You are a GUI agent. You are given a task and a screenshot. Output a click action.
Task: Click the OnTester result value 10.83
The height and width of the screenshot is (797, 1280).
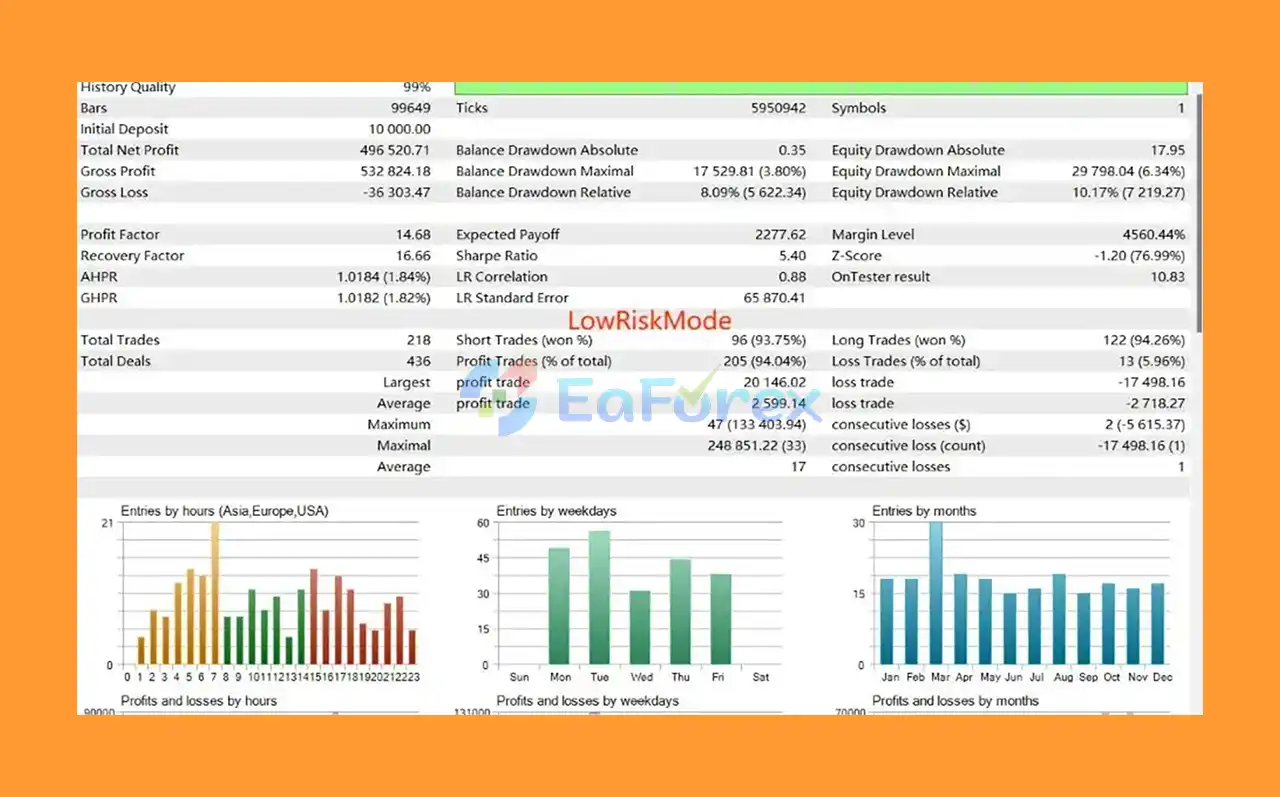(x=1168, y=276)
